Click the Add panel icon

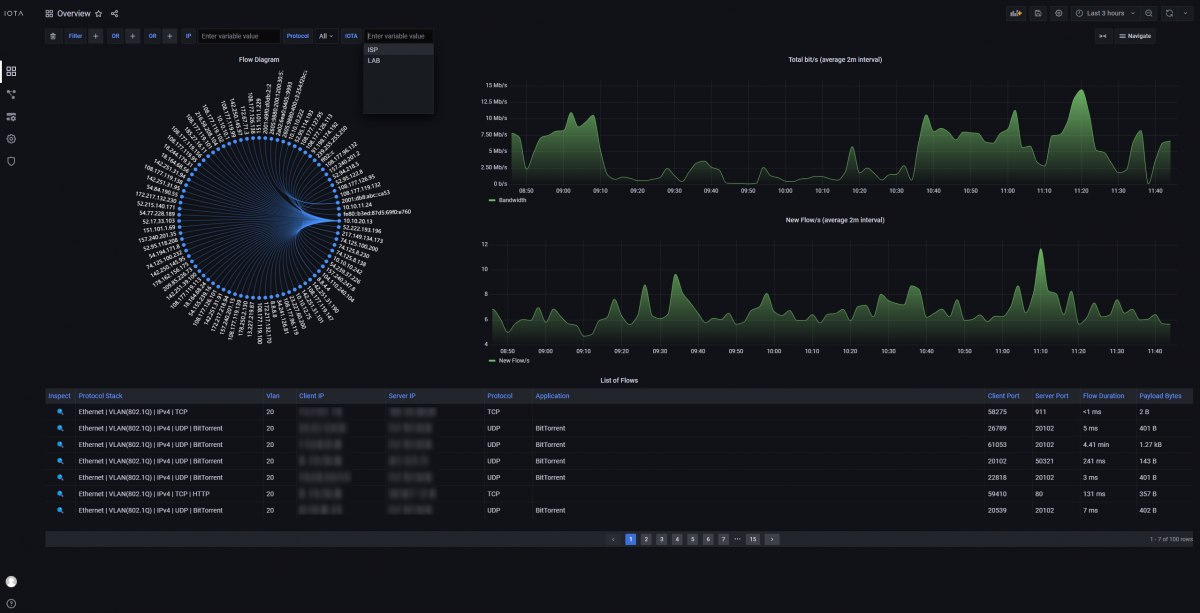coord(1017,13)
